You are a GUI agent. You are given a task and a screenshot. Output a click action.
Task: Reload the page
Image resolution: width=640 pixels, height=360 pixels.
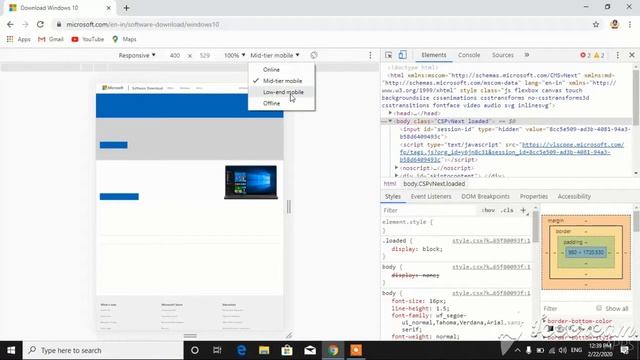(x=40, y=24)
